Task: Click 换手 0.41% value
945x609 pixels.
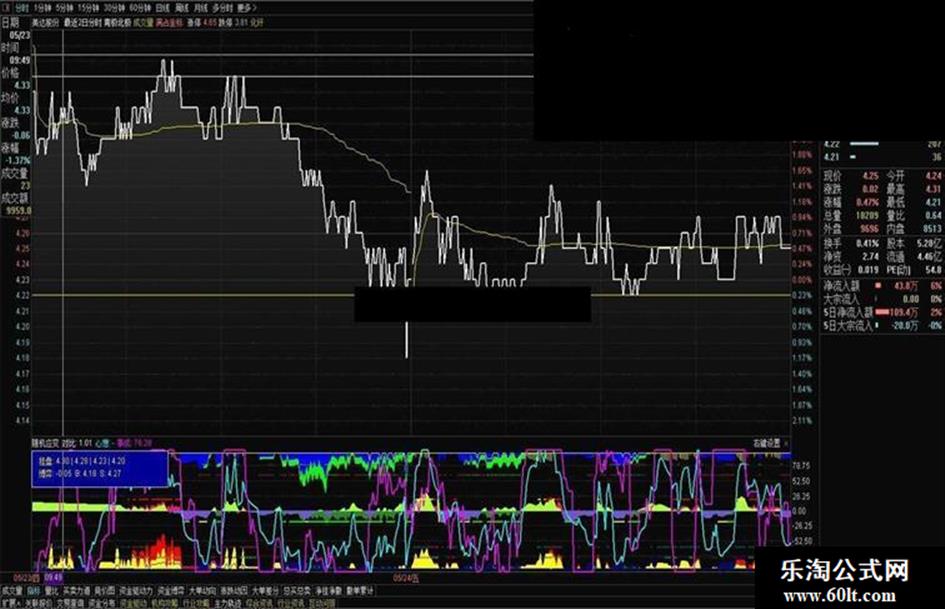Action: coord(867,244)
